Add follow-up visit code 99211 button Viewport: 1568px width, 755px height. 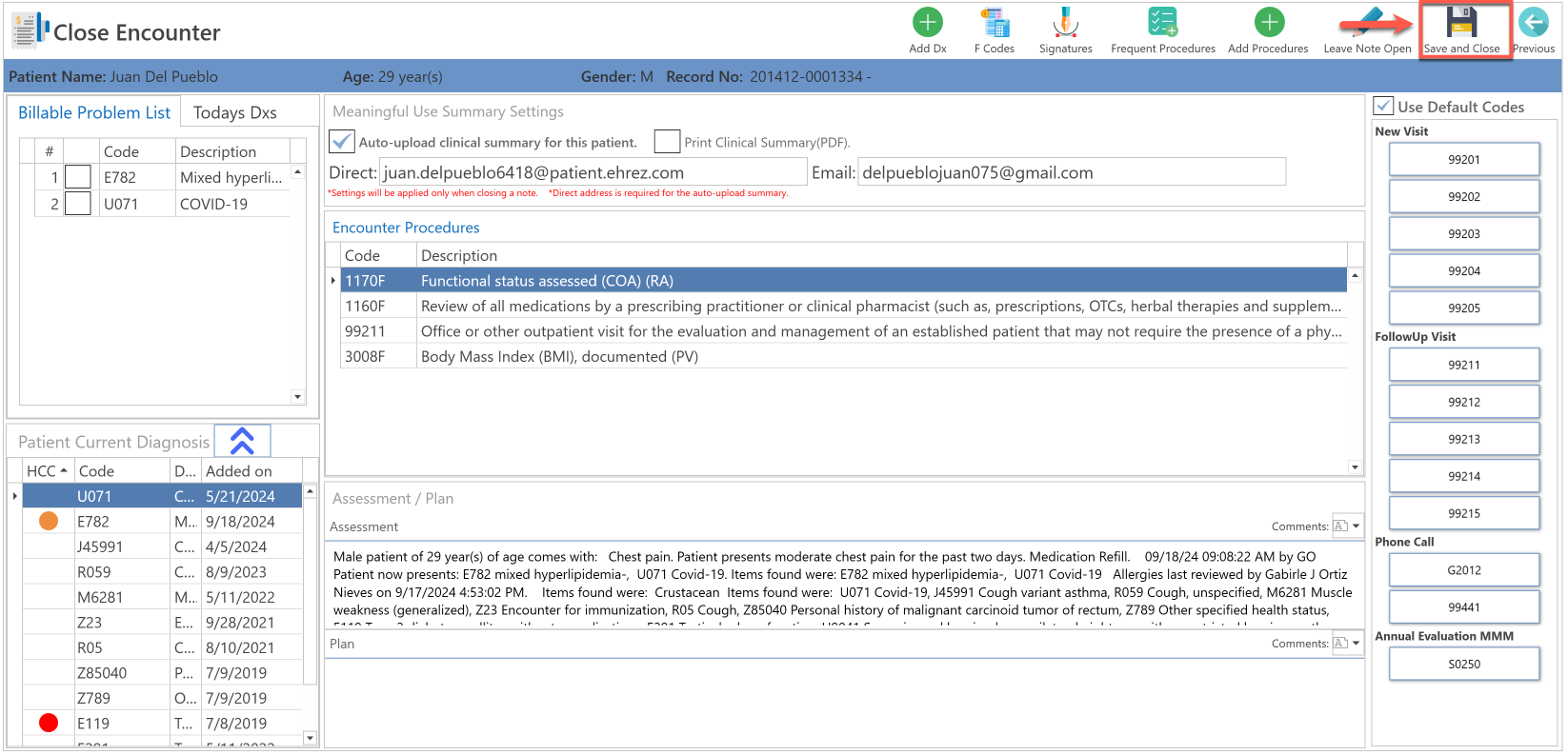pyautogui.click(x=1463, y=365)
